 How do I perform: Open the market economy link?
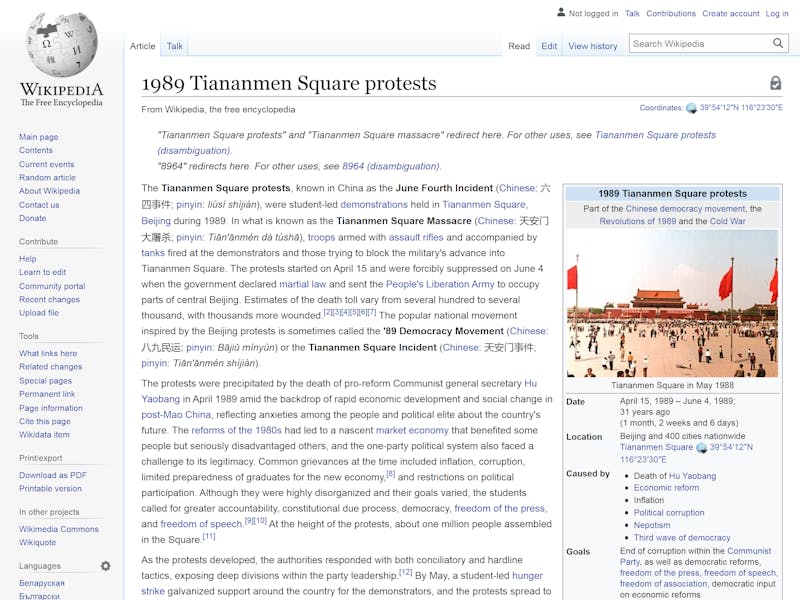pos(412,430)
